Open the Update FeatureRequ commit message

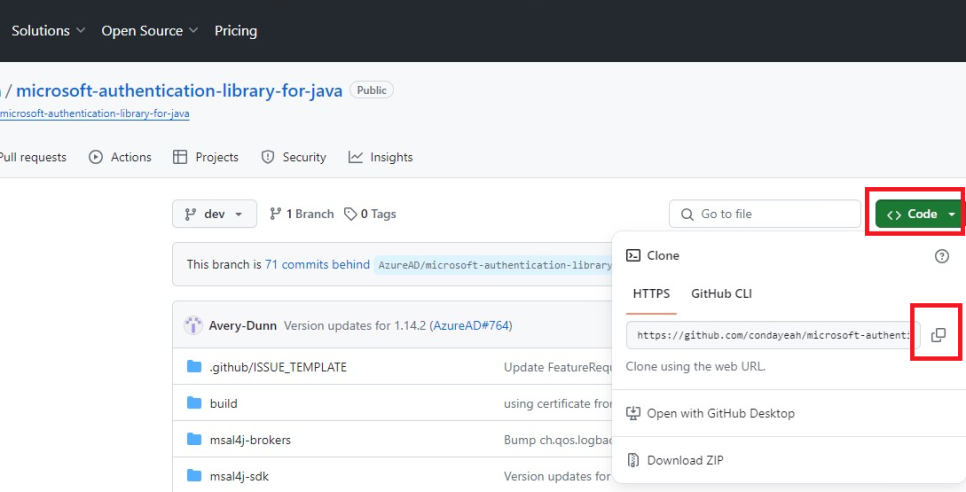tap(558, 367)
